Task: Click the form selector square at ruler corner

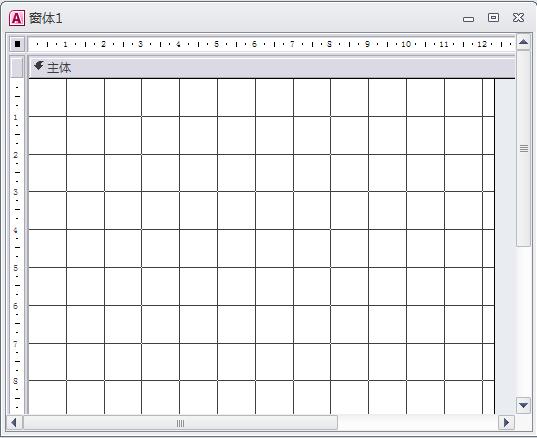Action: (x=17, y=44)
